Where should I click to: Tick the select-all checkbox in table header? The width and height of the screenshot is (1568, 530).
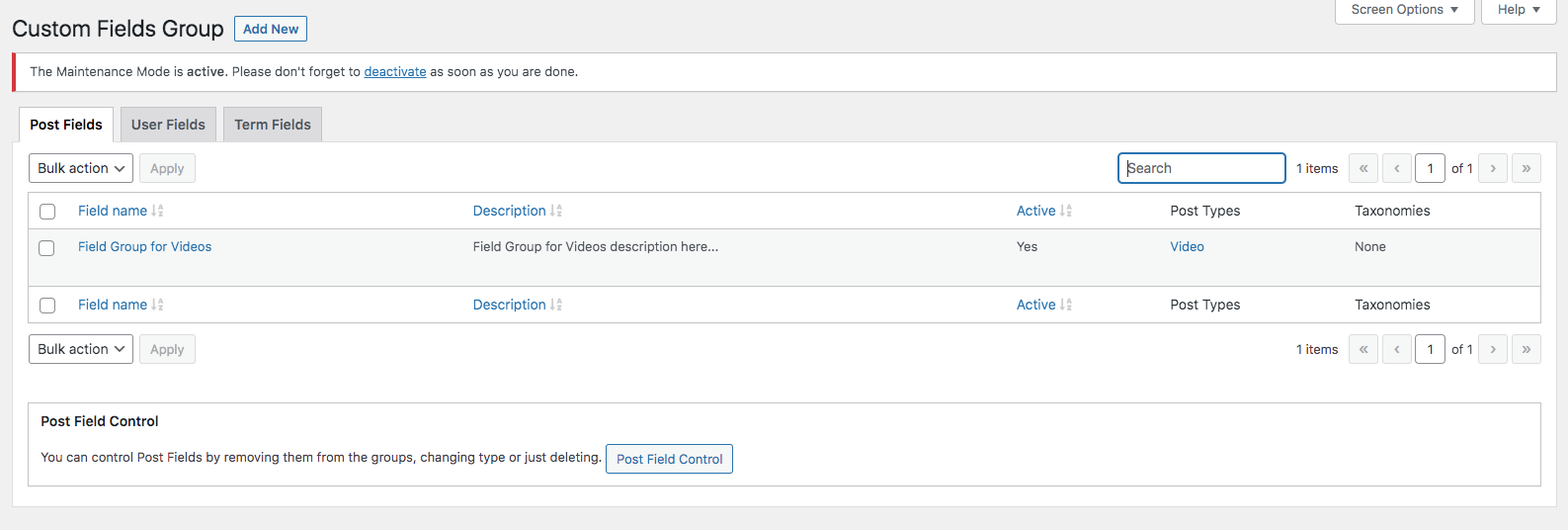coord(47,212)
